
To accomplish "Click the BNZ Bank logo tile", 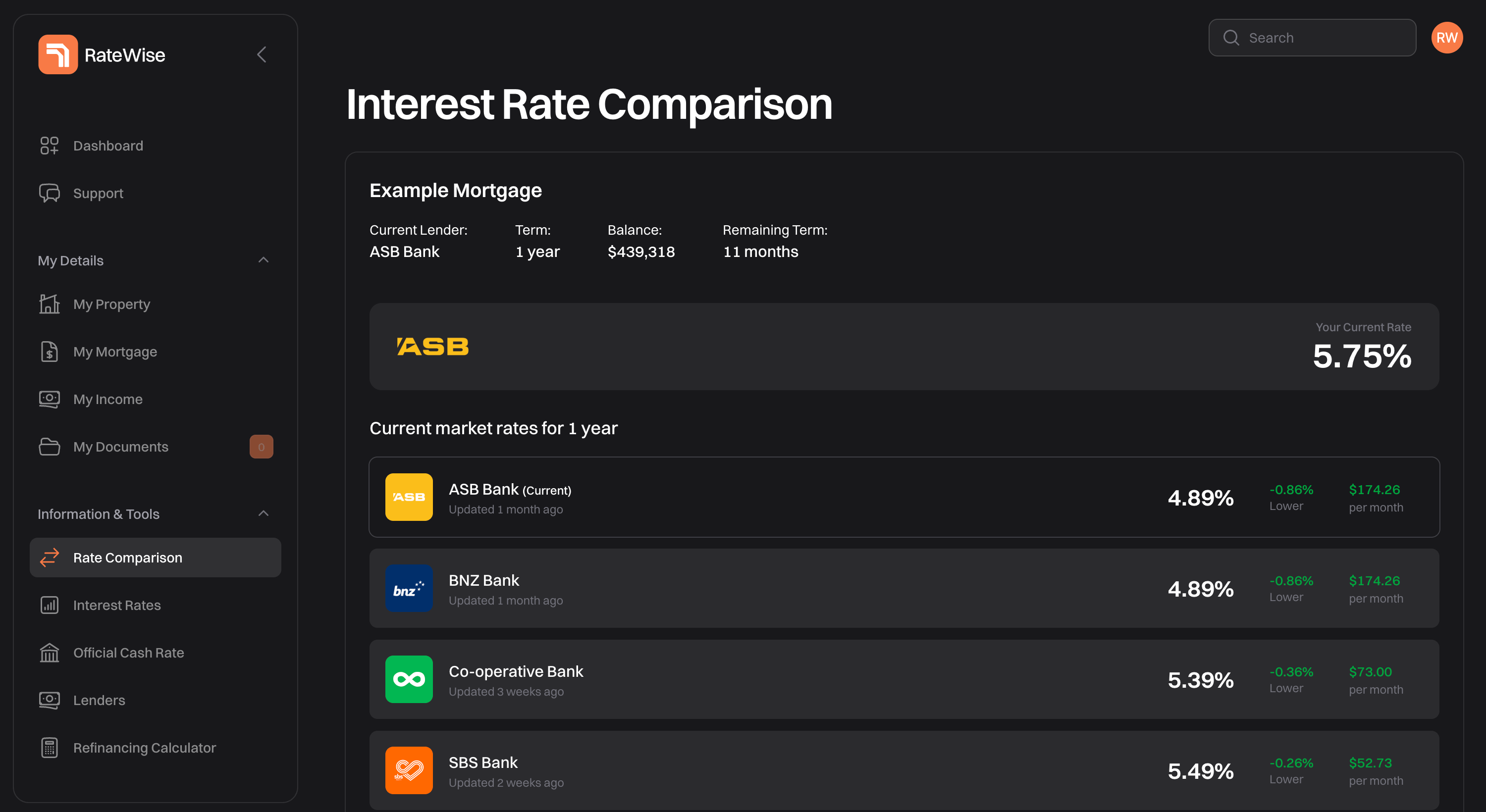I will (x=409, y=588).
